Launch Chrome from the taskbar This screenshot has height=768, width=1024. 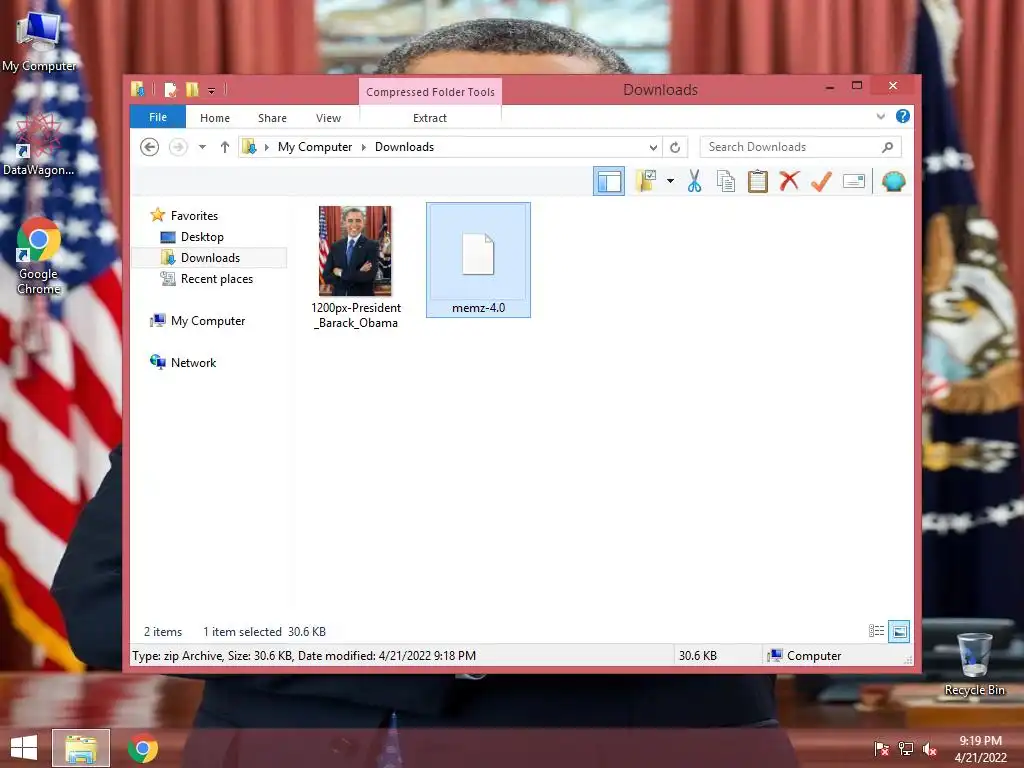[143, 748]
